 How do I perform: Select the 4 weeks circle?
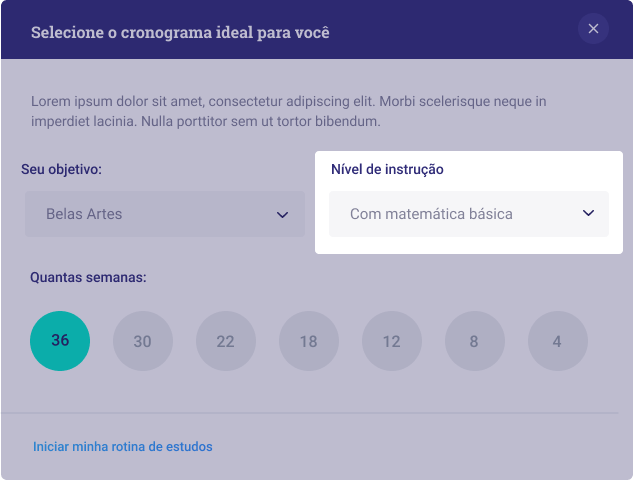pyautogui.click(x=558, y=341)
